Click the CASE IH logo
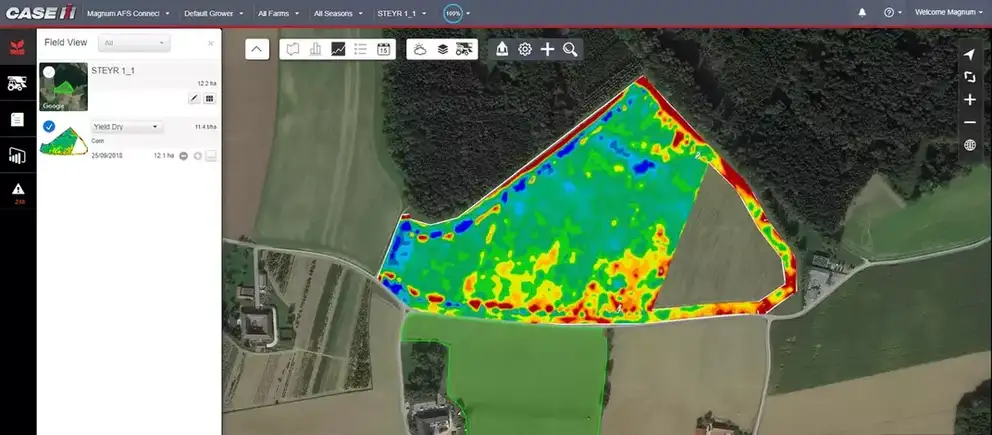This screenshot has height=435, width=992. [40, 13]
